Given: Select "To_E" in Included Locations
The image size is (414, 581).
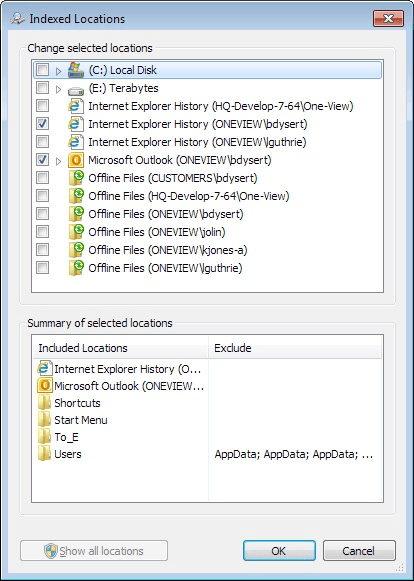Looking at the screenshot, I should point(66,437).
